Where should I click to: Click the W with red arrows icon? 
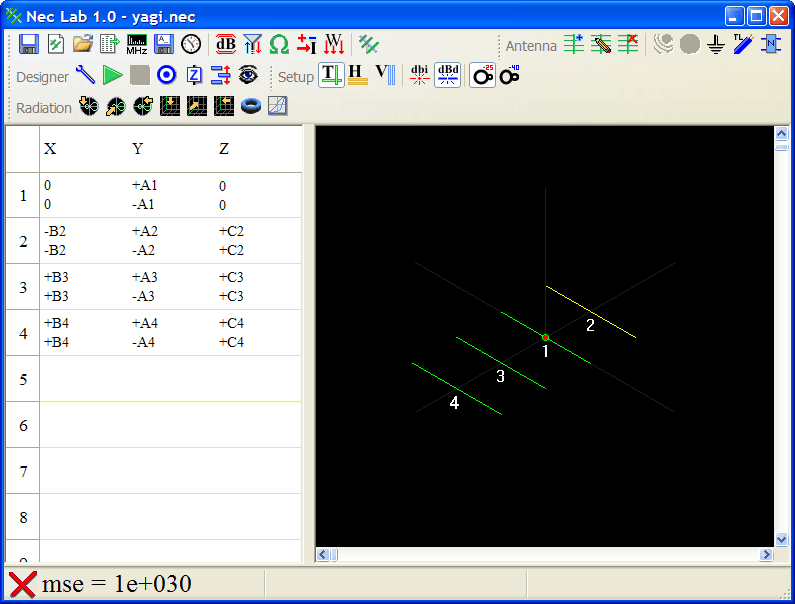tap(334, 45)
